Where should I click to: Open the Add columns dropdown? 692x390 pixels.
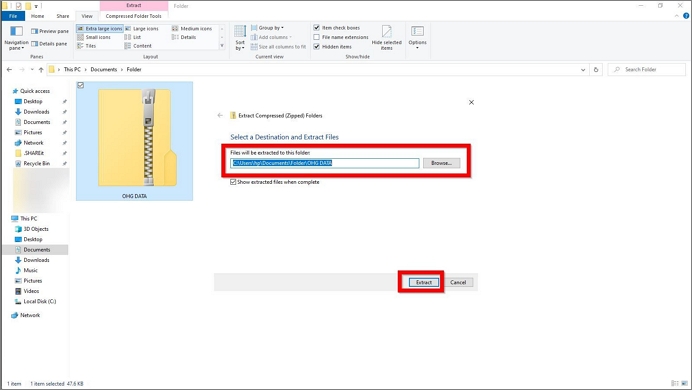tap(271, 37)
